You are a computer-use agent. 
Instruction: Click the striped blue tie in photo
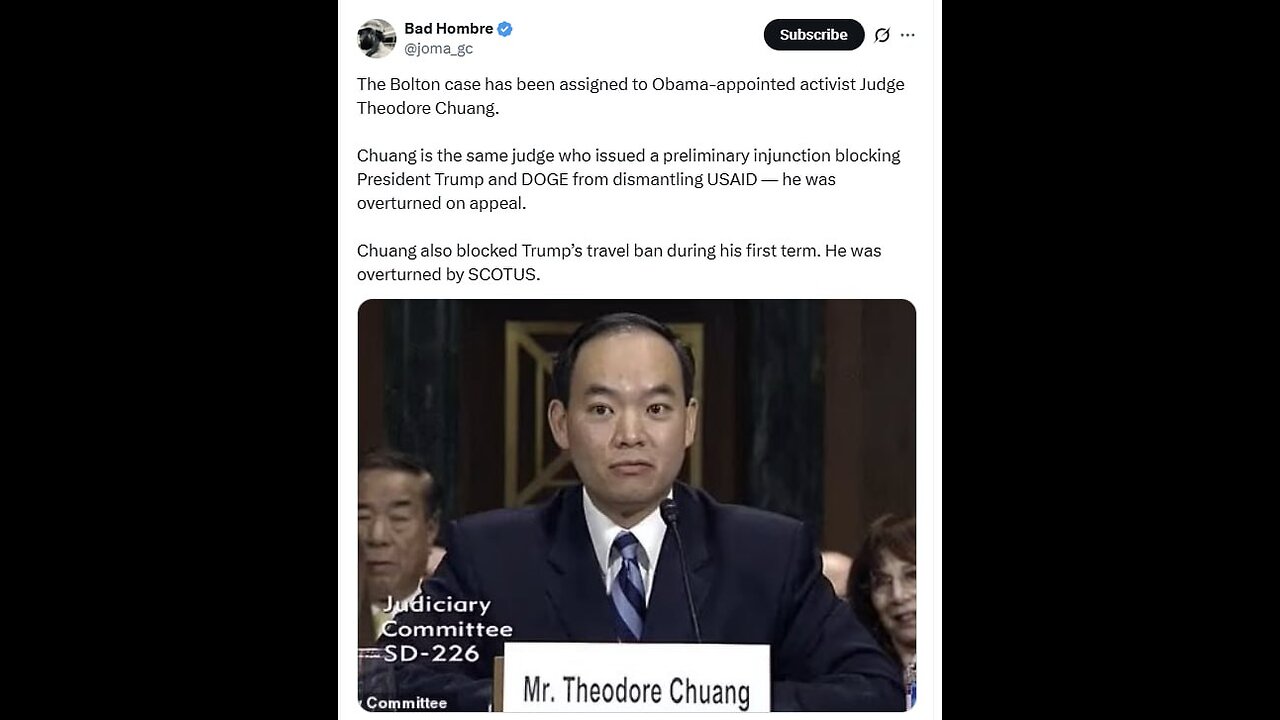[x=628, y=585]
